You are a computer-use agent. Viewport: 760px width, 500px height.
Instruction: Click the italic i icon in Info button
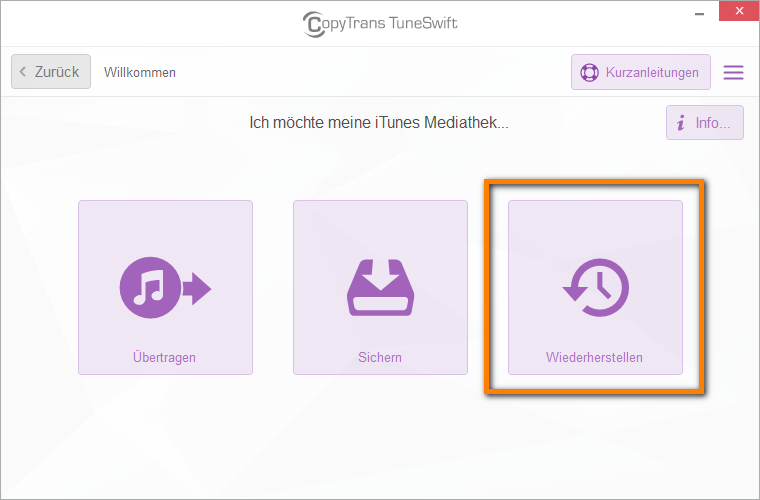click(x=681, y=123)
